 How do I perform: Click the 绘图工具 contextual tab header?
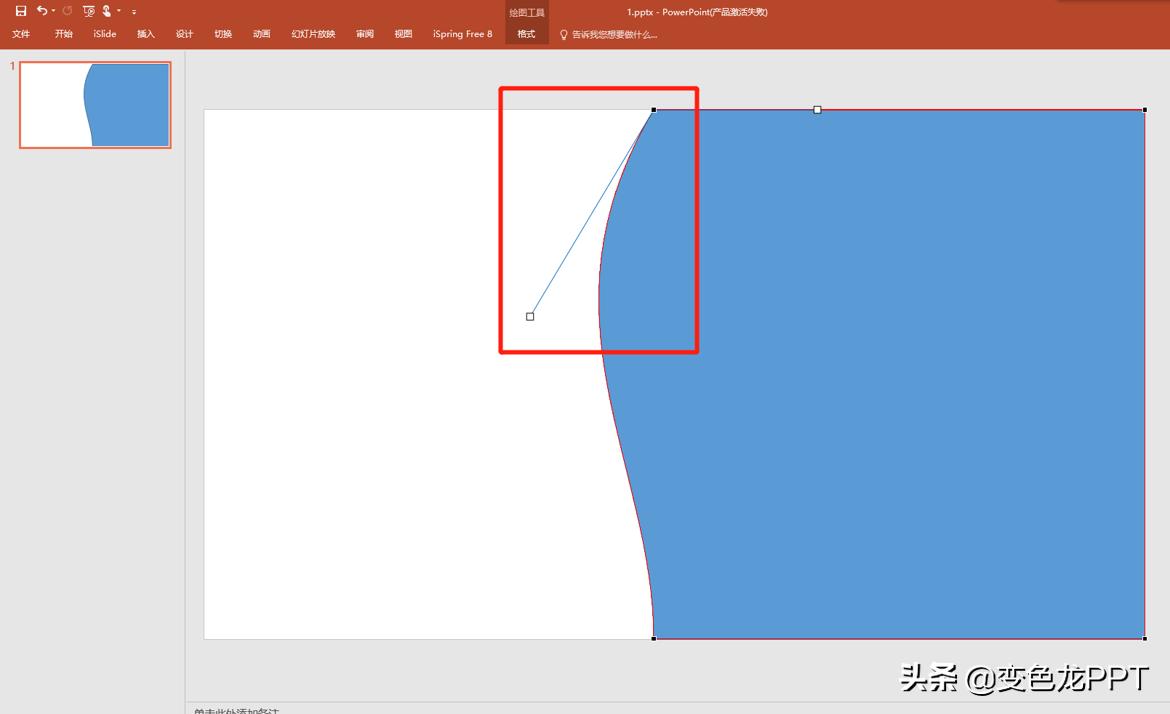coord(527,13)
